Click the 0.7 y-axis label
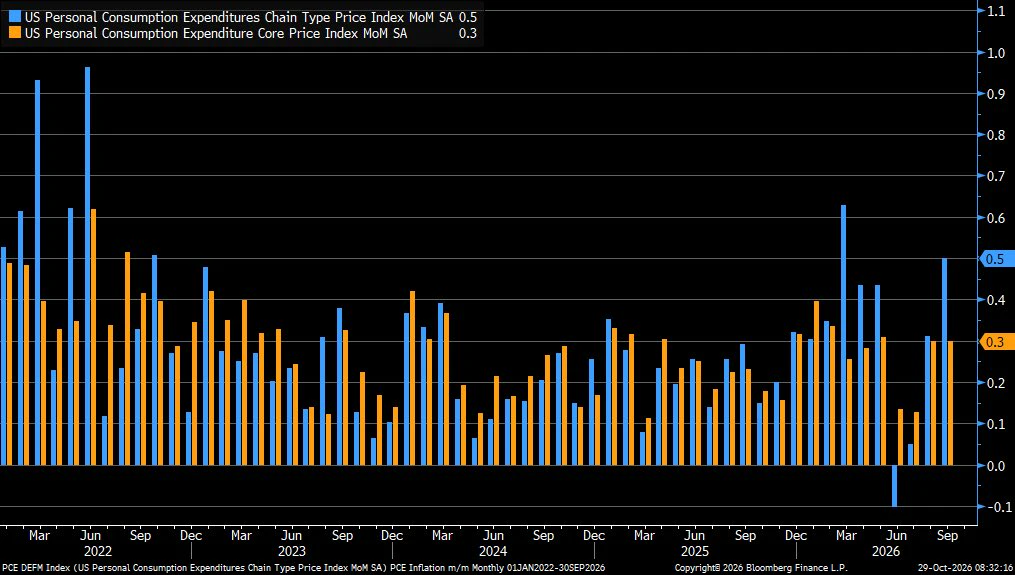This screenshot has height=575, width=1015. point(996,176)
